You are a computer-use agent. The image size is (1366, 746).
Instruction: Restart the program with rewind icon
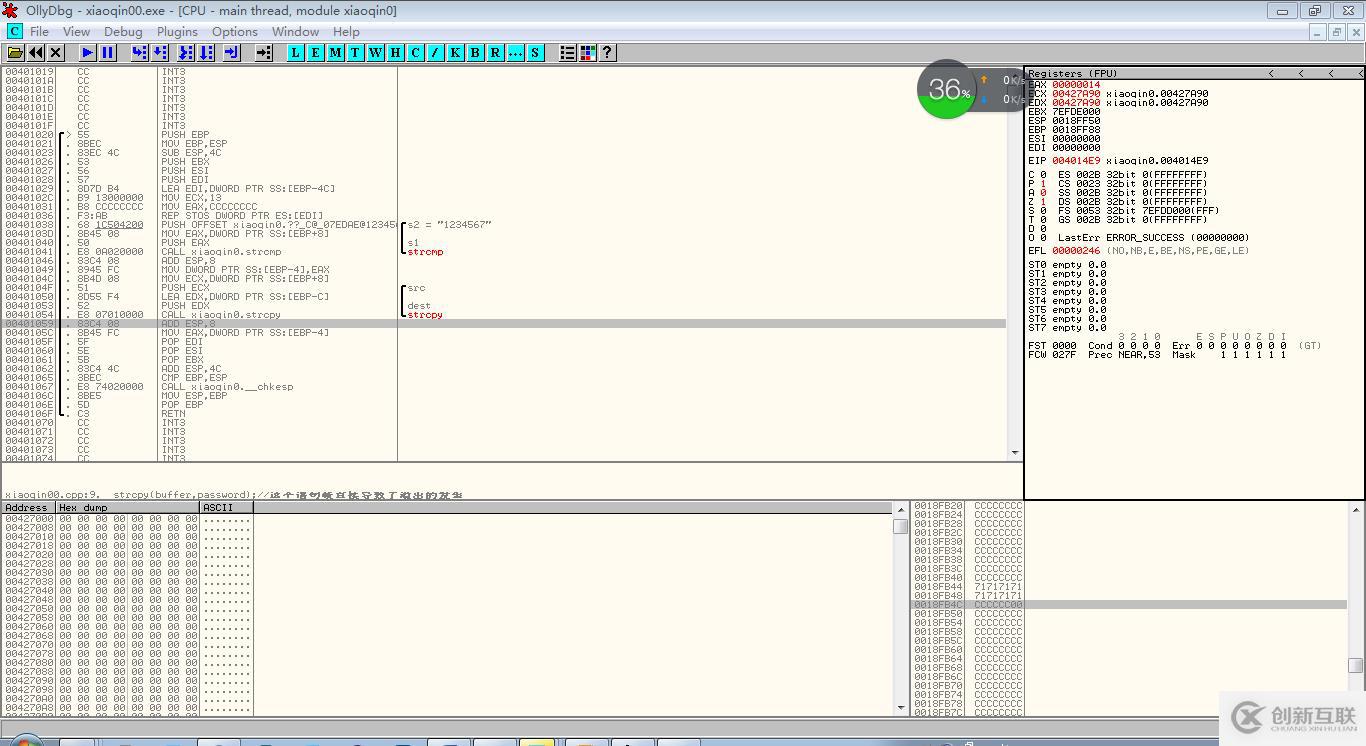pyautogui.click(x=36, y=52)
